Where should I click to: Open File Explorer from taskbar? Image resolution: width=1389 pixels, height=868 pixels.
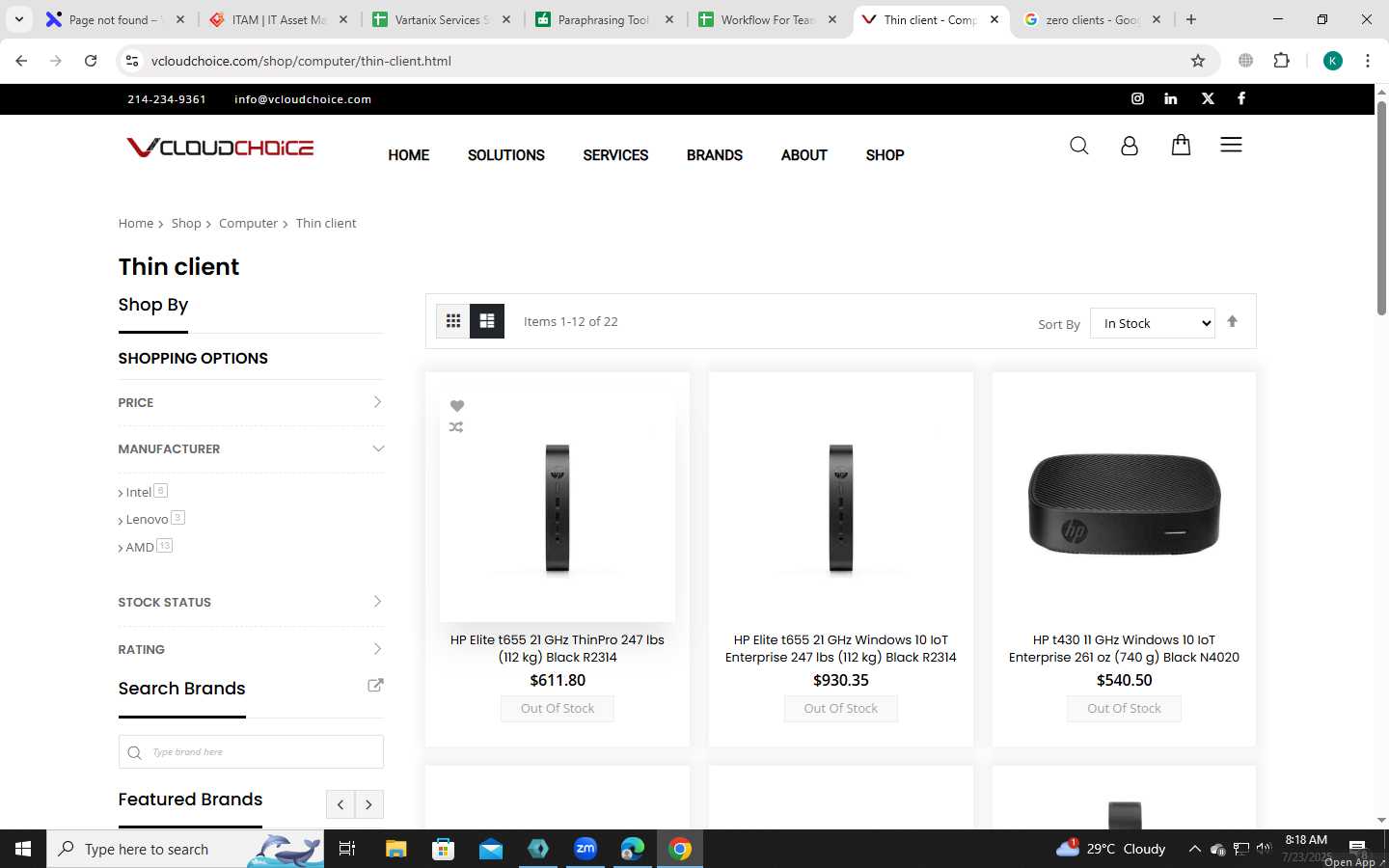pyautogui.click(x=396, y=849)
